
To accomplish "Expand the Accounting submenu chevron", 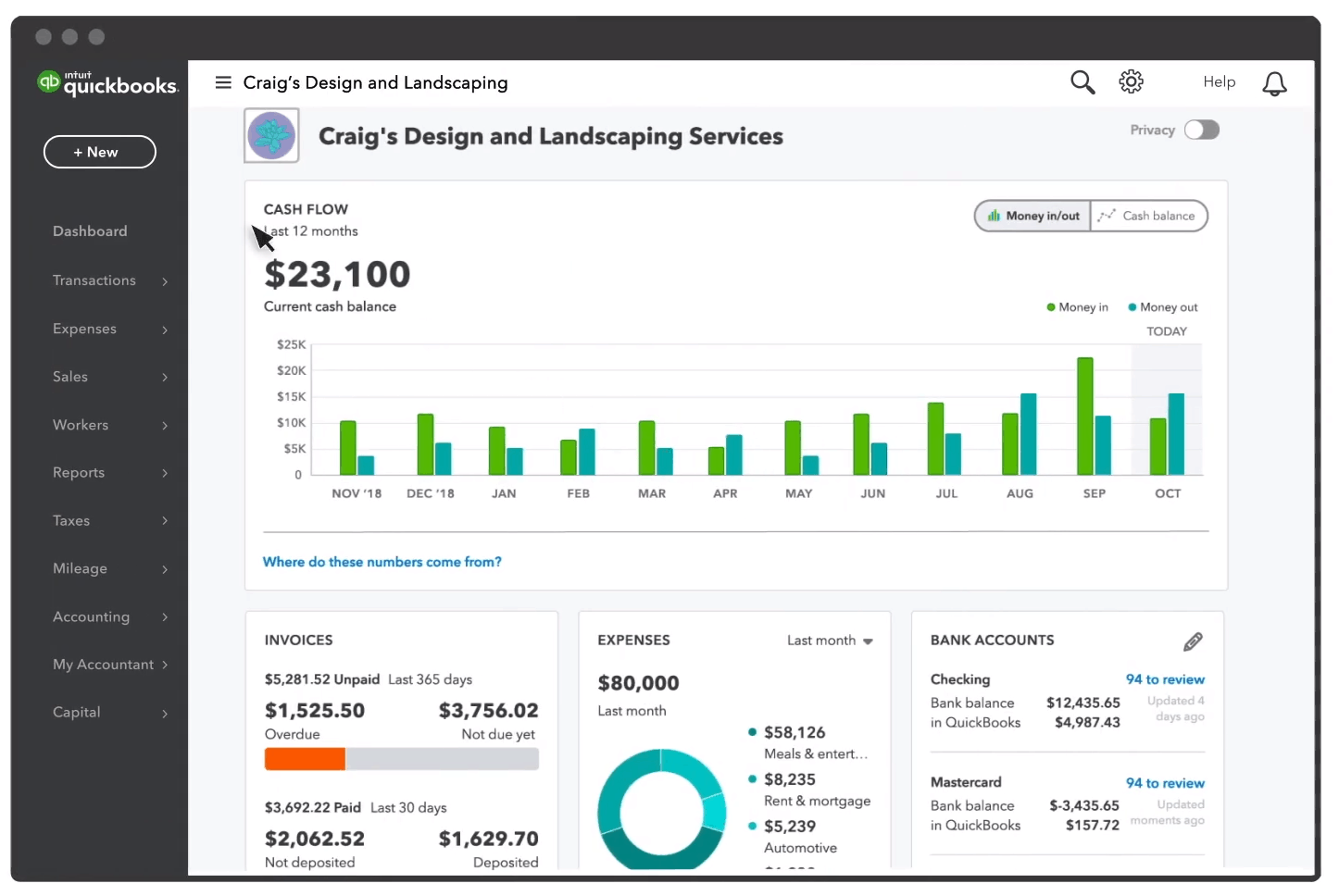I will (x=165, y=617).
